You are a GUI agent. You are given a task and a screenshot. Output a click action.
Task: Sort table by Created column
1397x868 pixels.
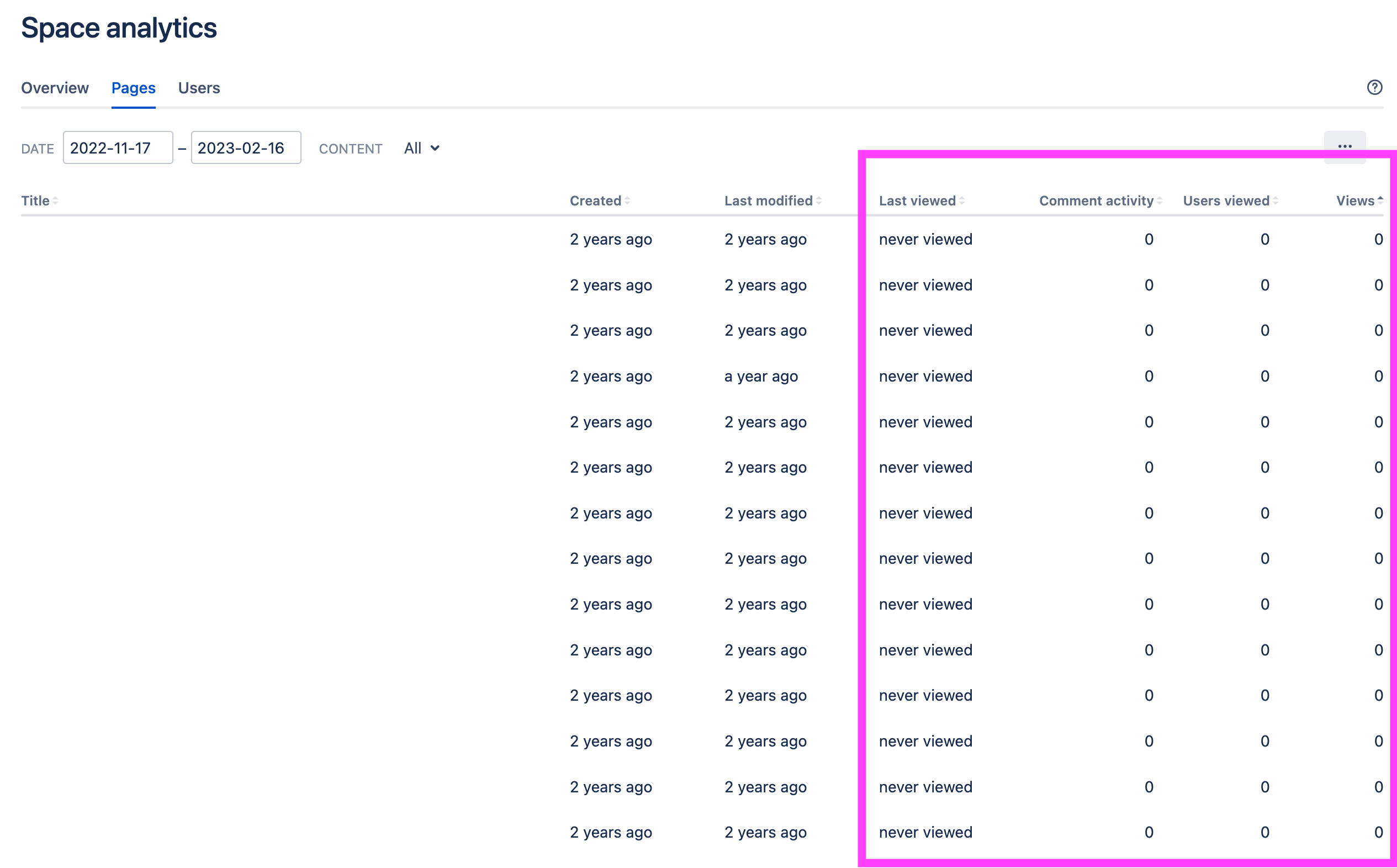[x=600, y=201]
